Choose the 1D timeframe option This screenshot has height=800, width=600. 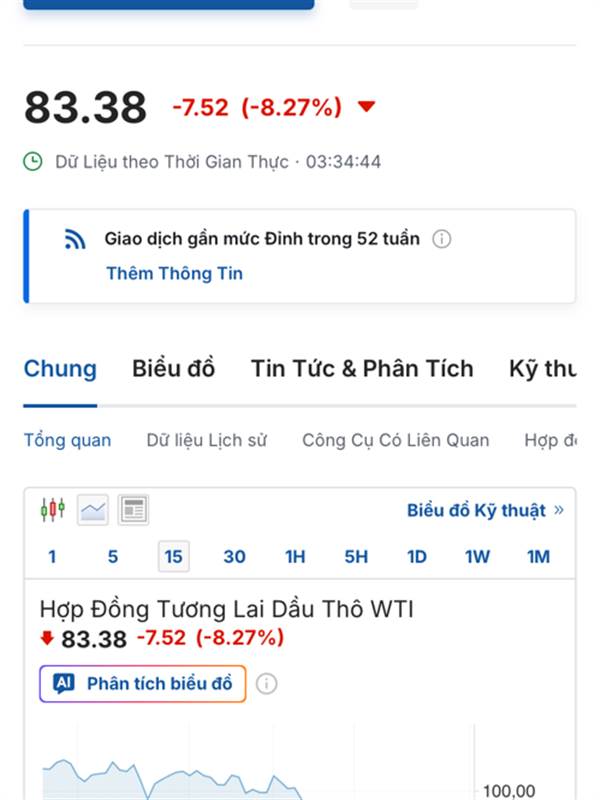click(x=416, y=557)
